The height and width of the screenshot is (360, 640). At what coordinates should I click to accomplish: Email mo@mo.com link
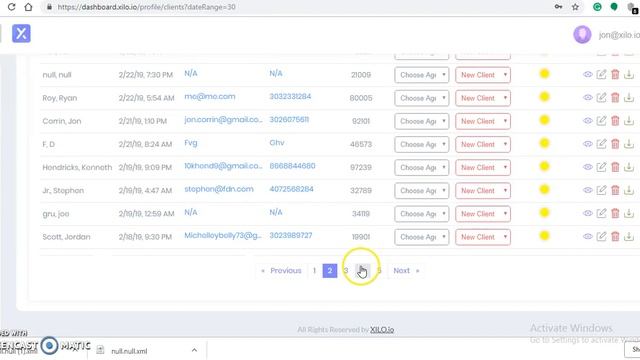pos(210,97)
